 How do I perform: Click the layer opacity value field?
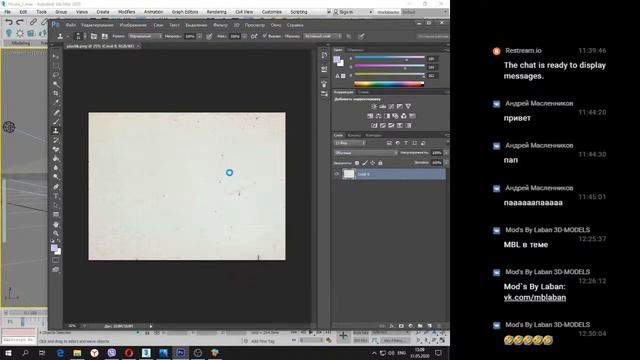[437, 153]
